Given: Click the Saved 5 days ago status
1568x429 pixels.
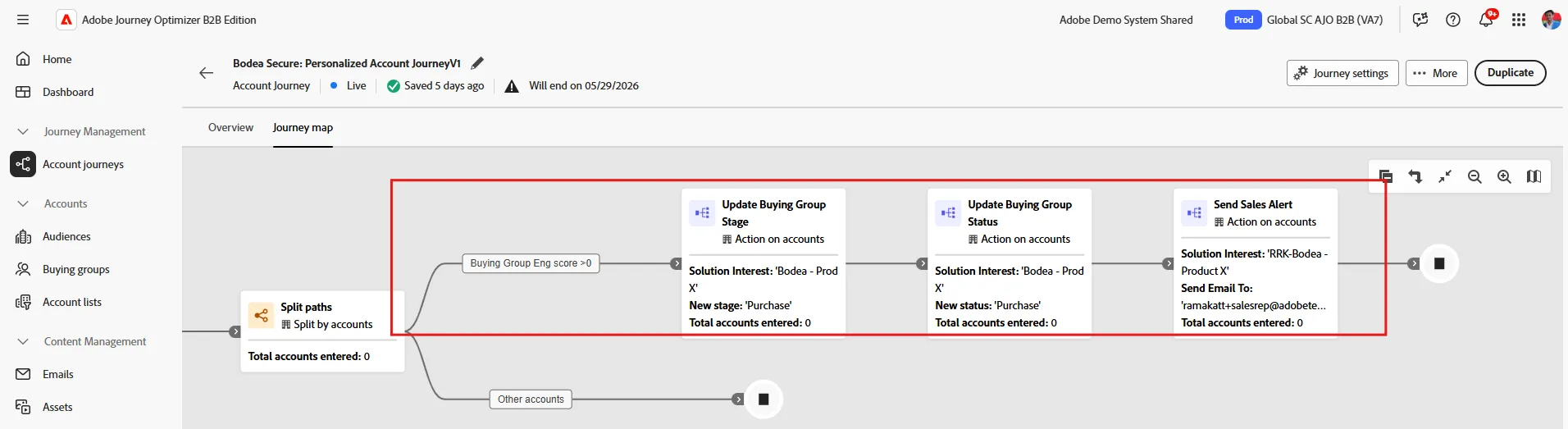Looking at the screenshot, I should 435,85.
